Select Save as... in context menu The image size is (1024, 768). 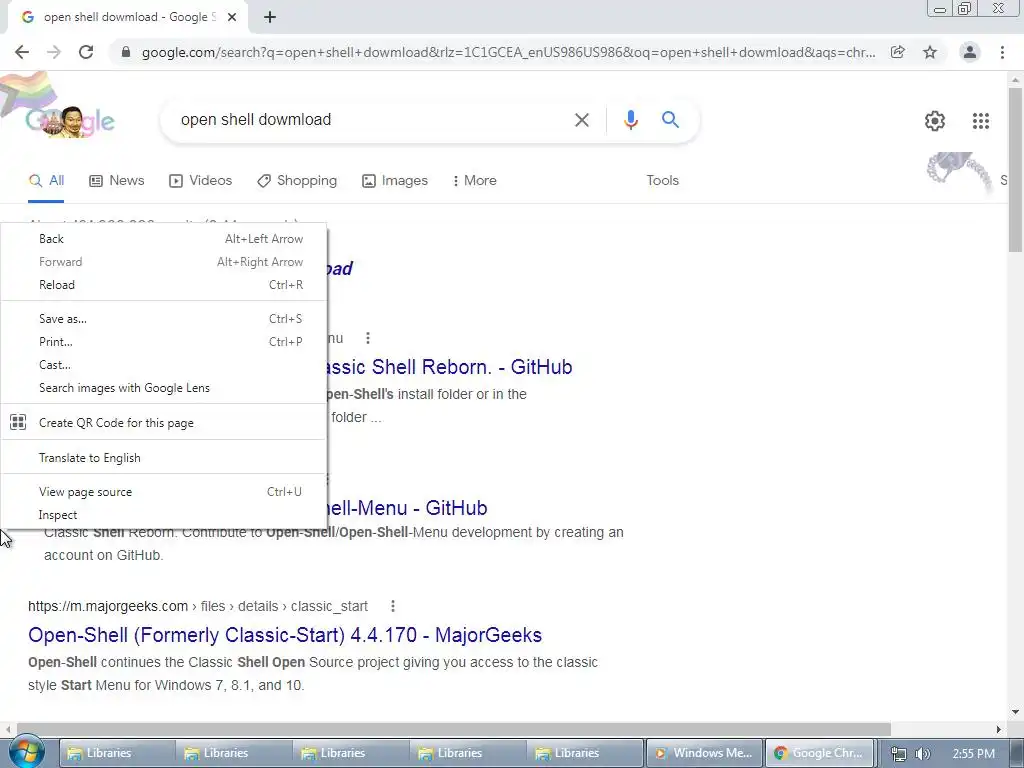[x=163, y=319]
